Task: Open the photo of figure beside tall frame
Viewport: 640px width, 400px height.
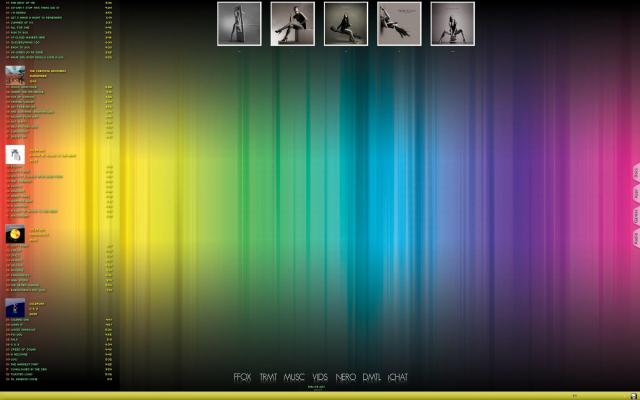Action: (239, 24)
